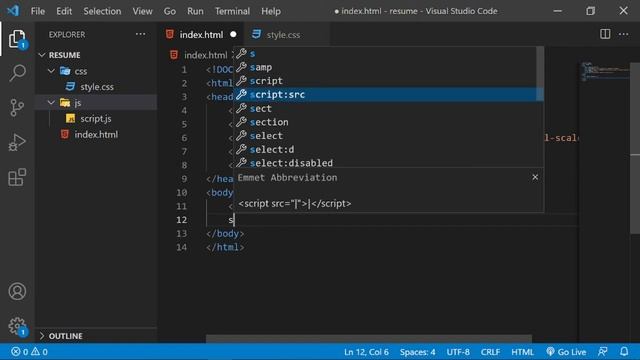Open the Source Control view
This screenshot has height=360, width=640.
coord(17,108)
